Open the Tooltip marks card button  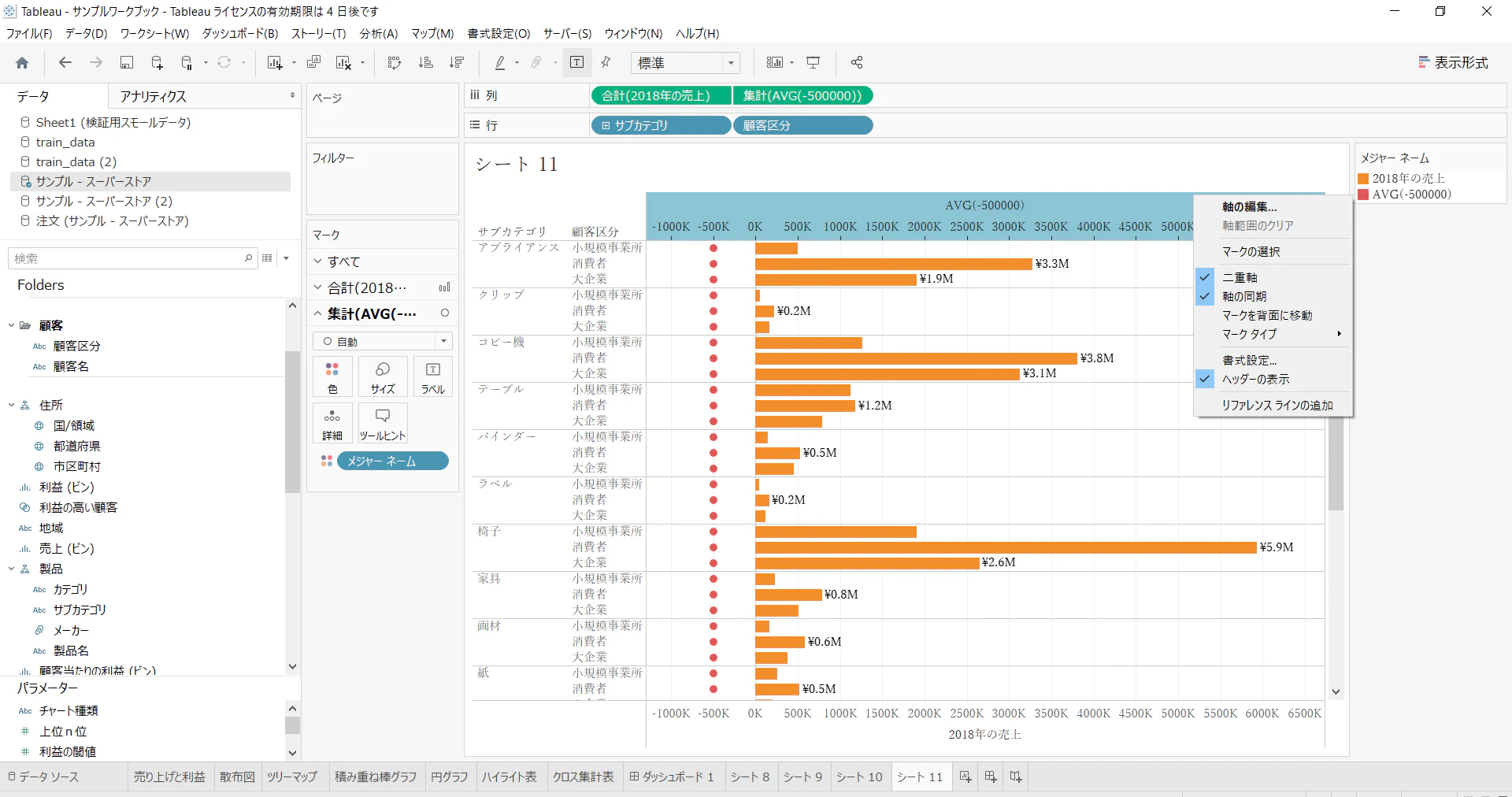(x=383, y=423)
